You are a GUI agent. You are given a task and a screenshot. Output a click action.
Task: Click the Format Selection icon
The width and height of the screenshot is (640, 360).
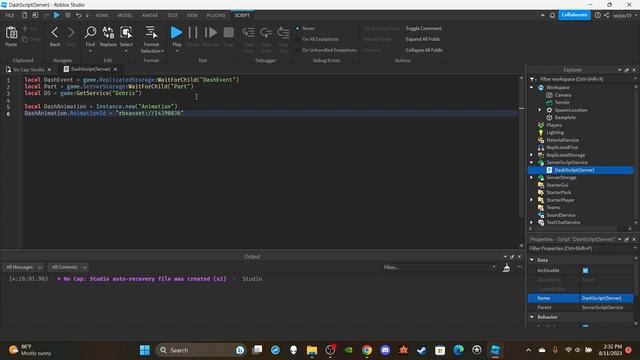pos(151,32)
